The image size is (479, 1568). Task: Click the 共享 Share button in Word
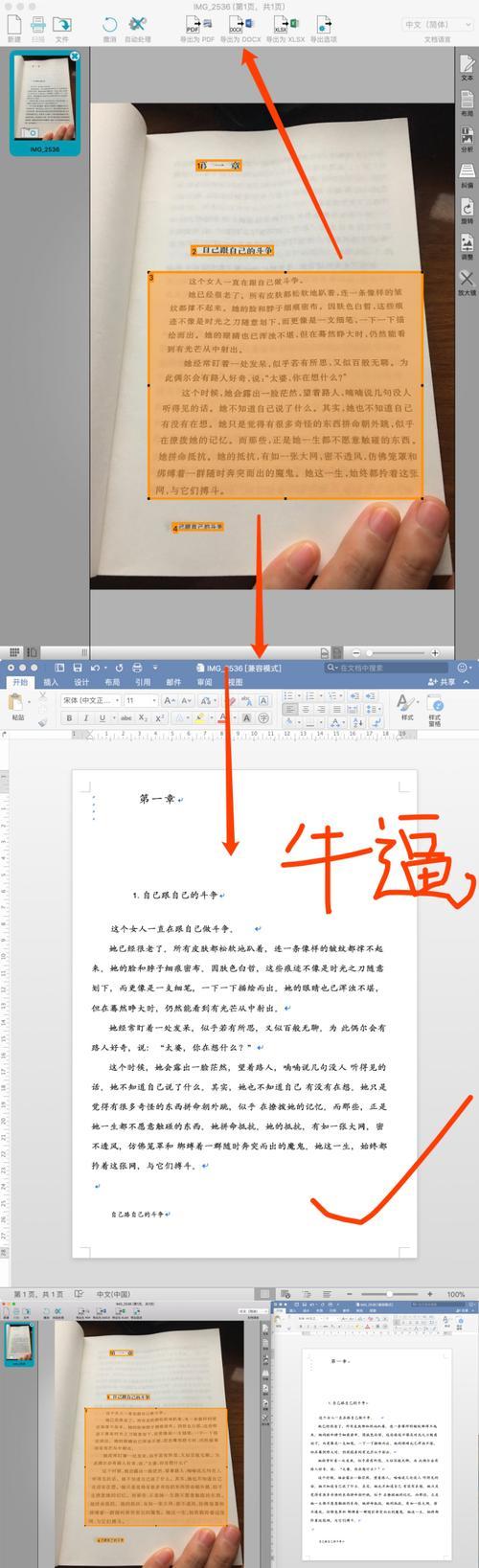tap(442, 682)
